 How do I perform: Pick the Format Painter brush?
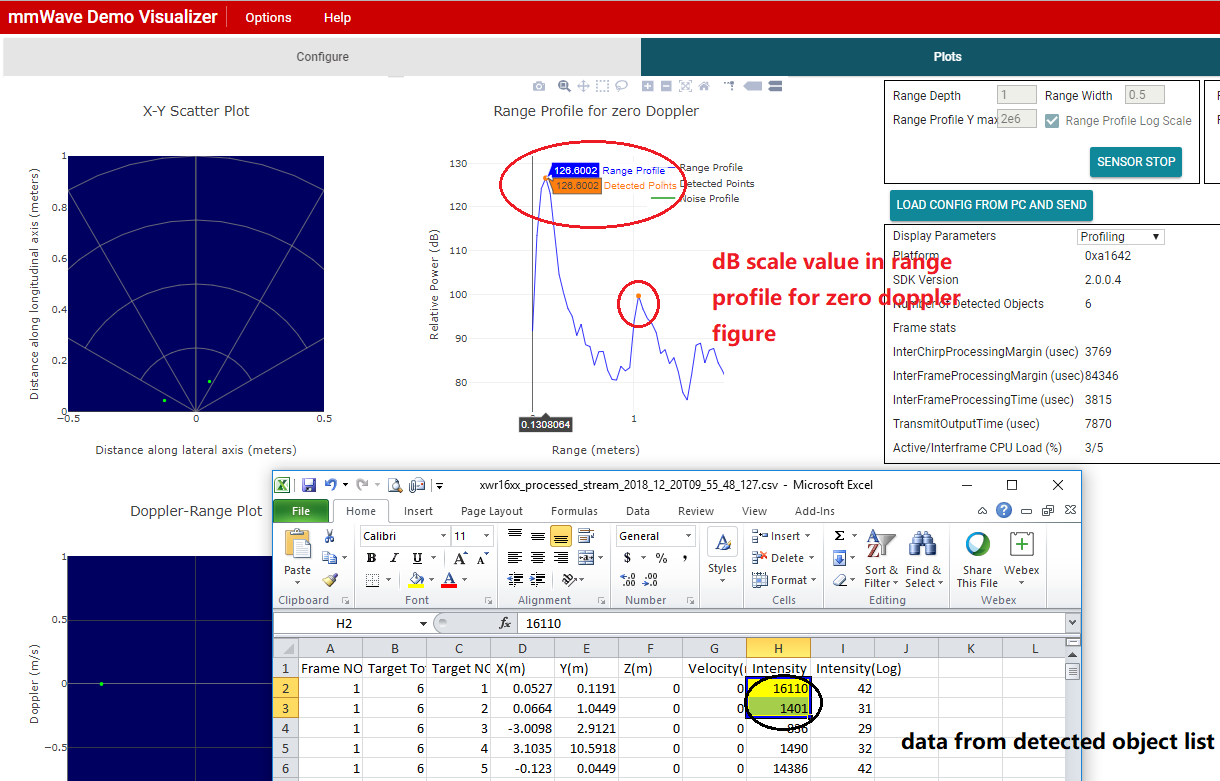[329, 580]
